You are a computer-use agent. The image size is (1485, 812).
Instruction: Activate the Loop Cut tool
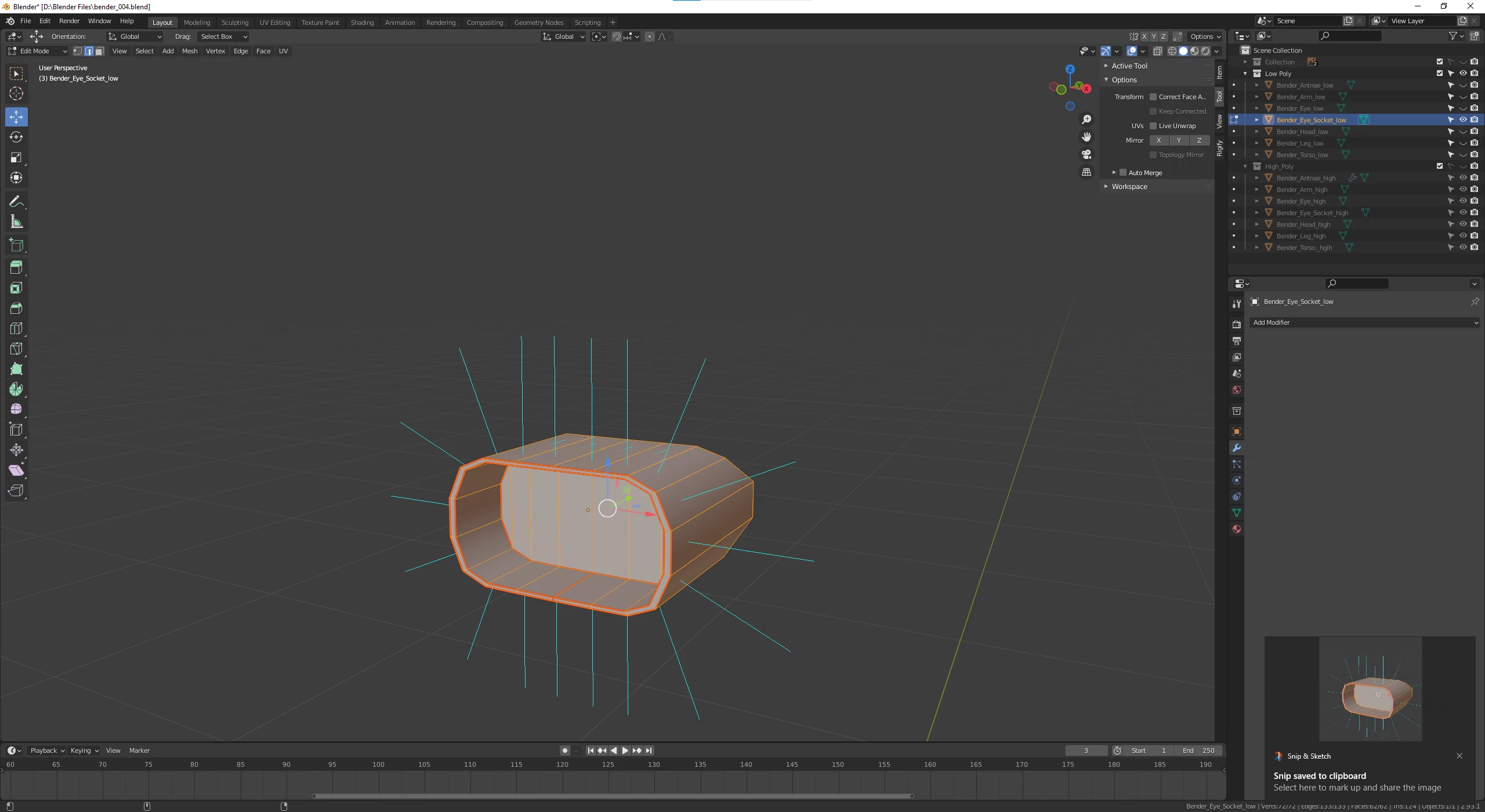(16, 328)
